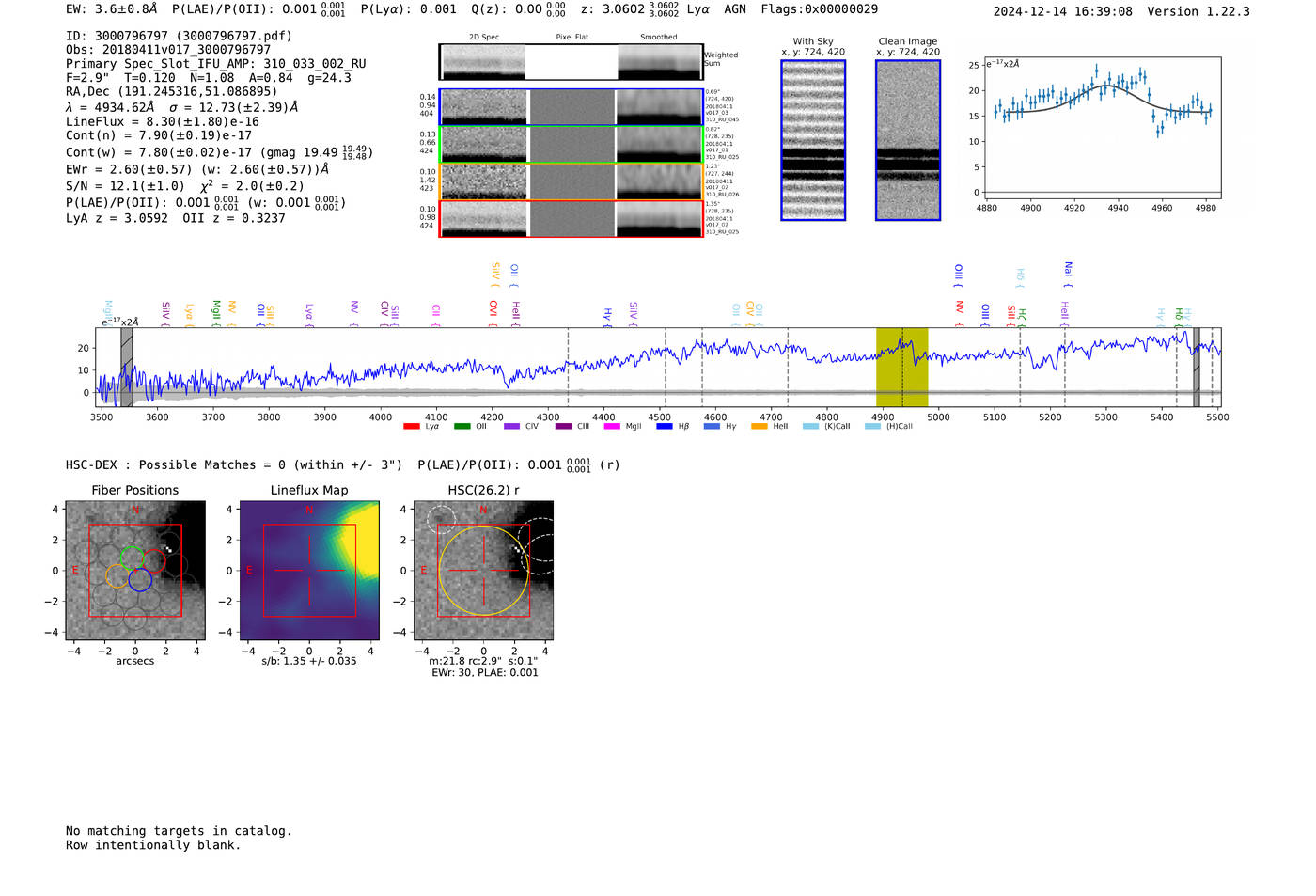Viewport: 1316px width, 896px height.
Task: Click the HSC(26.2) r image panel
Action: 483,571
